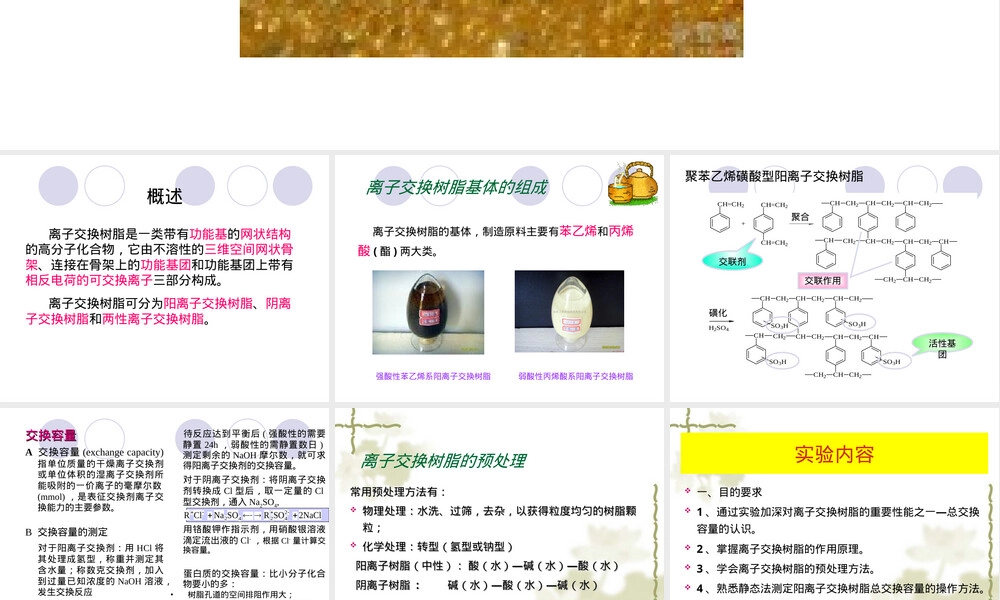This screenshot has height=600, width=1000.
Task: Click the heading B 交换容量的测定
Action: point(66,532)
